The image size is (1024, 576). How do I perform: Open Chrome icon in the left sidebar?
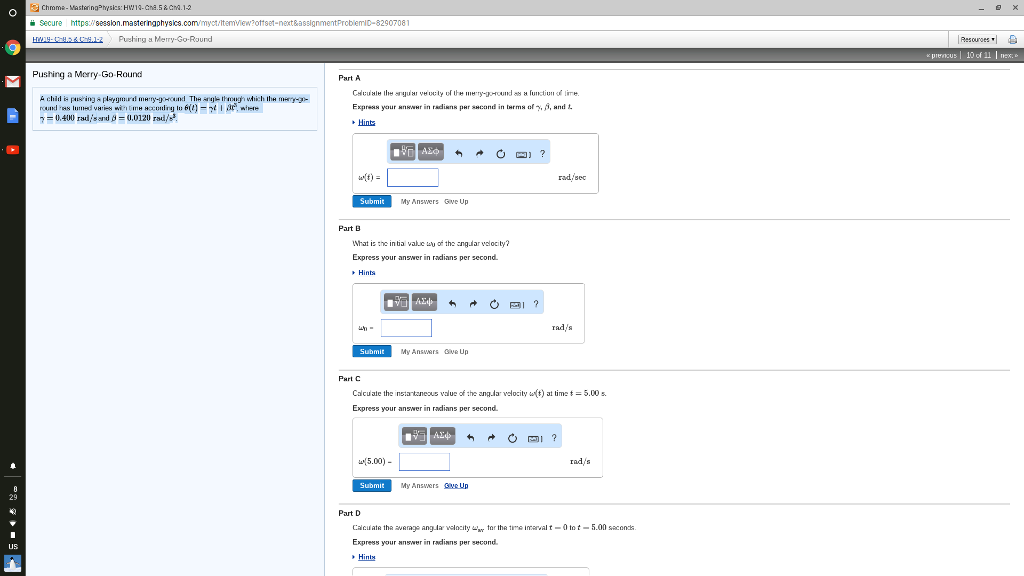pos(13,48)
